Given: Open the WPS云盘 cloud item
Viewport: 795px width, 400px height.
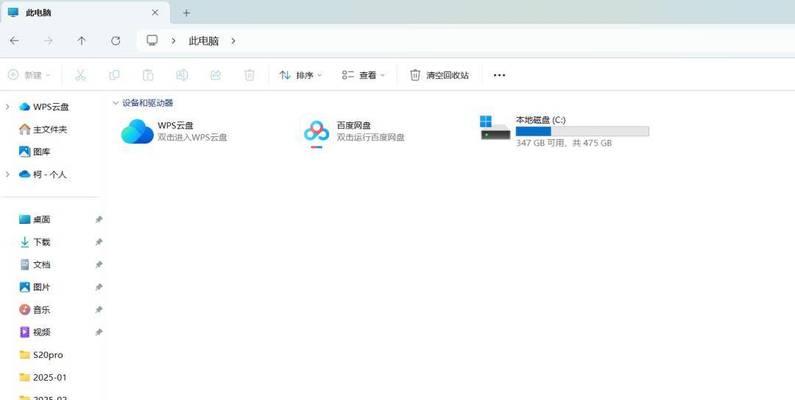Looking at the screenshot, I should [174, 131].
